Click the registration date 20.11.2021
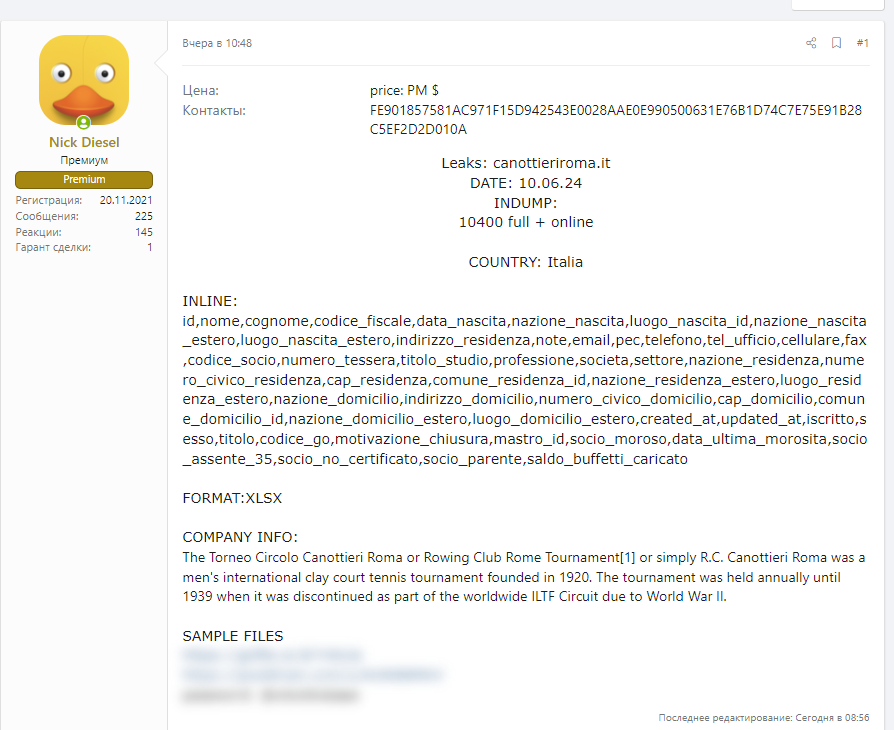Image resolution: width=894 pixels, height=730 pixels. point(126,200)
